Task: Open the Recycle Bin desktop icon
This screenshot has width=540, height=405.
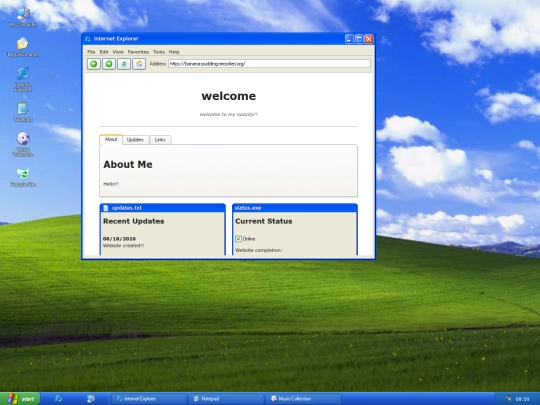Action: pos(23,177)
